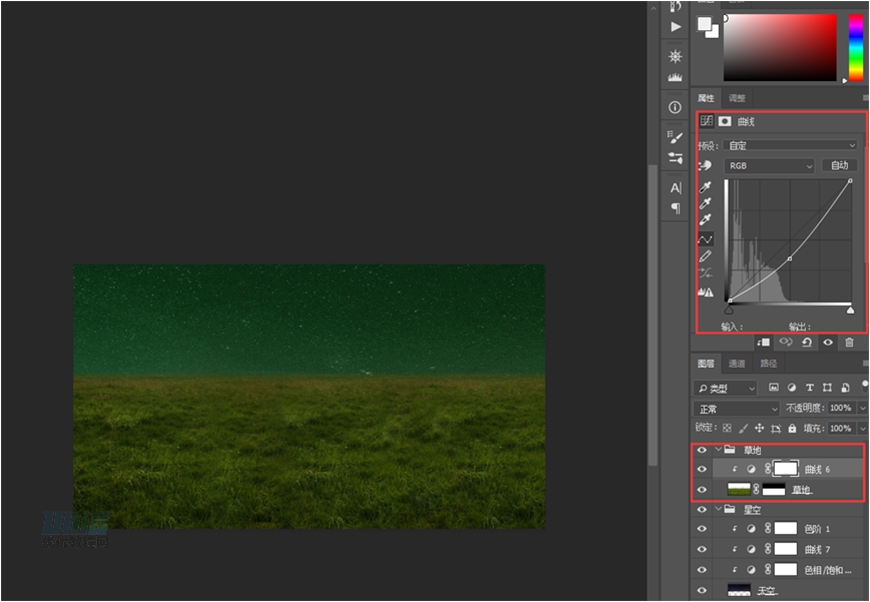Open the Character panel icon
The height and width of the screenshot is (602, 870).
[675, 188]
